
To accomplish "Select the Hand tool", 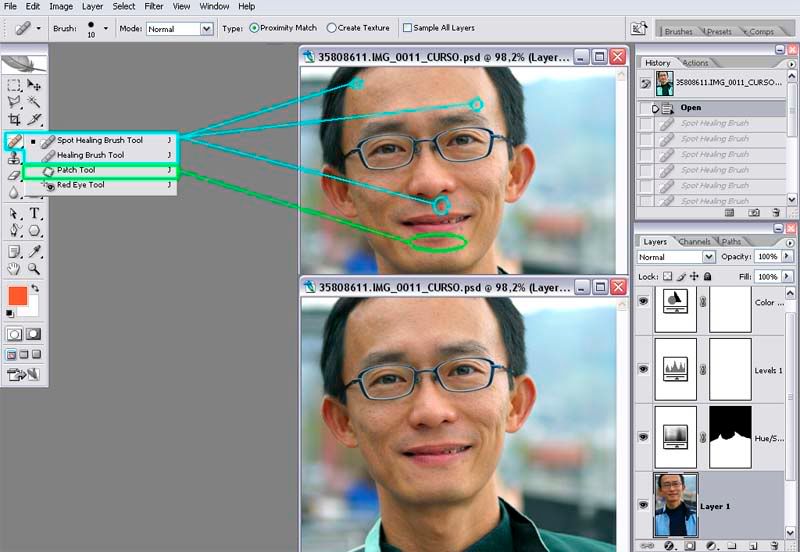I will pyautogui.click(x=14, y=269).
